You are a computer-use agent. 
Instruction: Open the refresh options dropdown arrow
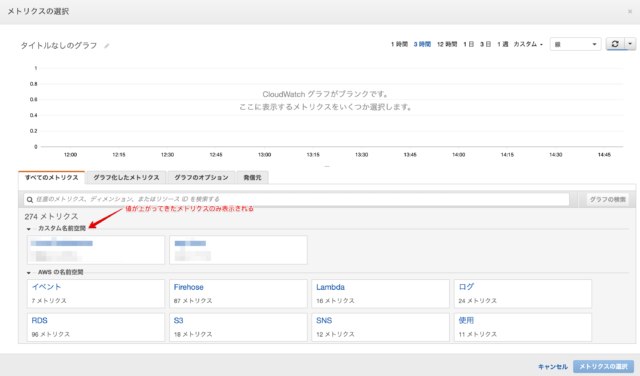click(x=631, y=44)
